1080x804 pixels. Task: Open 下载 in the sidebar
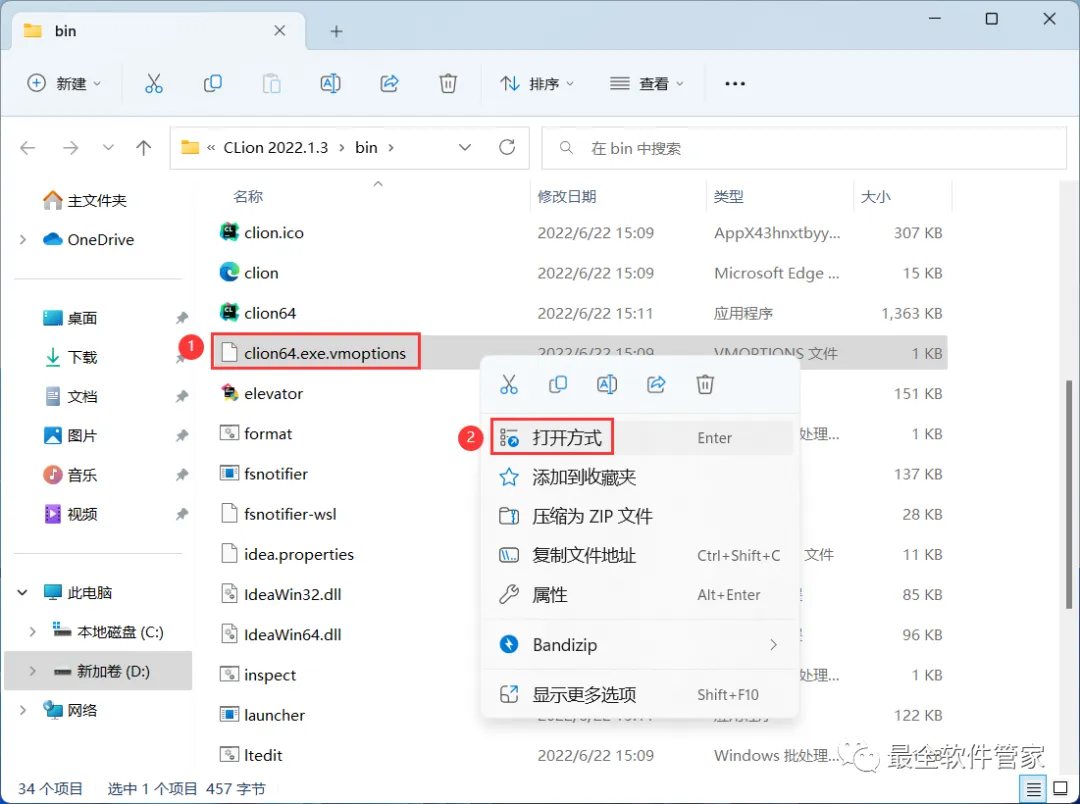(70, 357)
